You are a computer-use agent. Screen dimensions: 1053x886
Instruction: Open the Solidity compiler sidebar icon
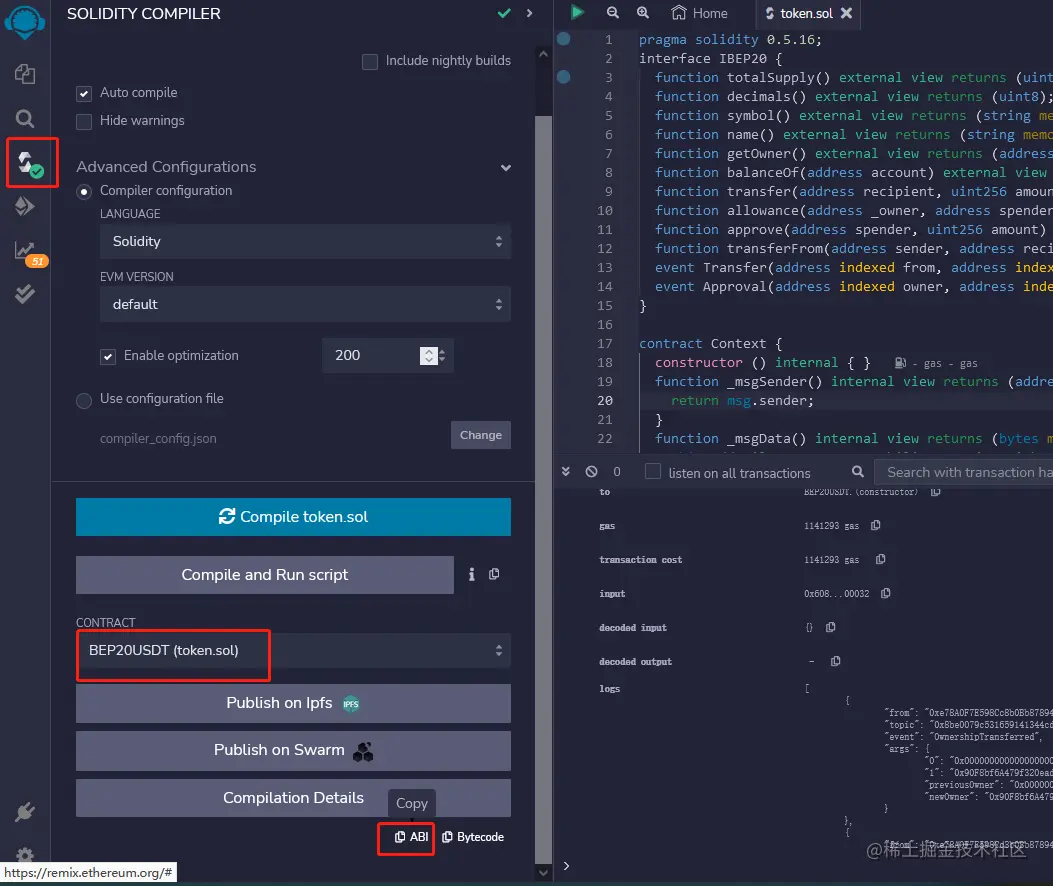coord(30,163)
